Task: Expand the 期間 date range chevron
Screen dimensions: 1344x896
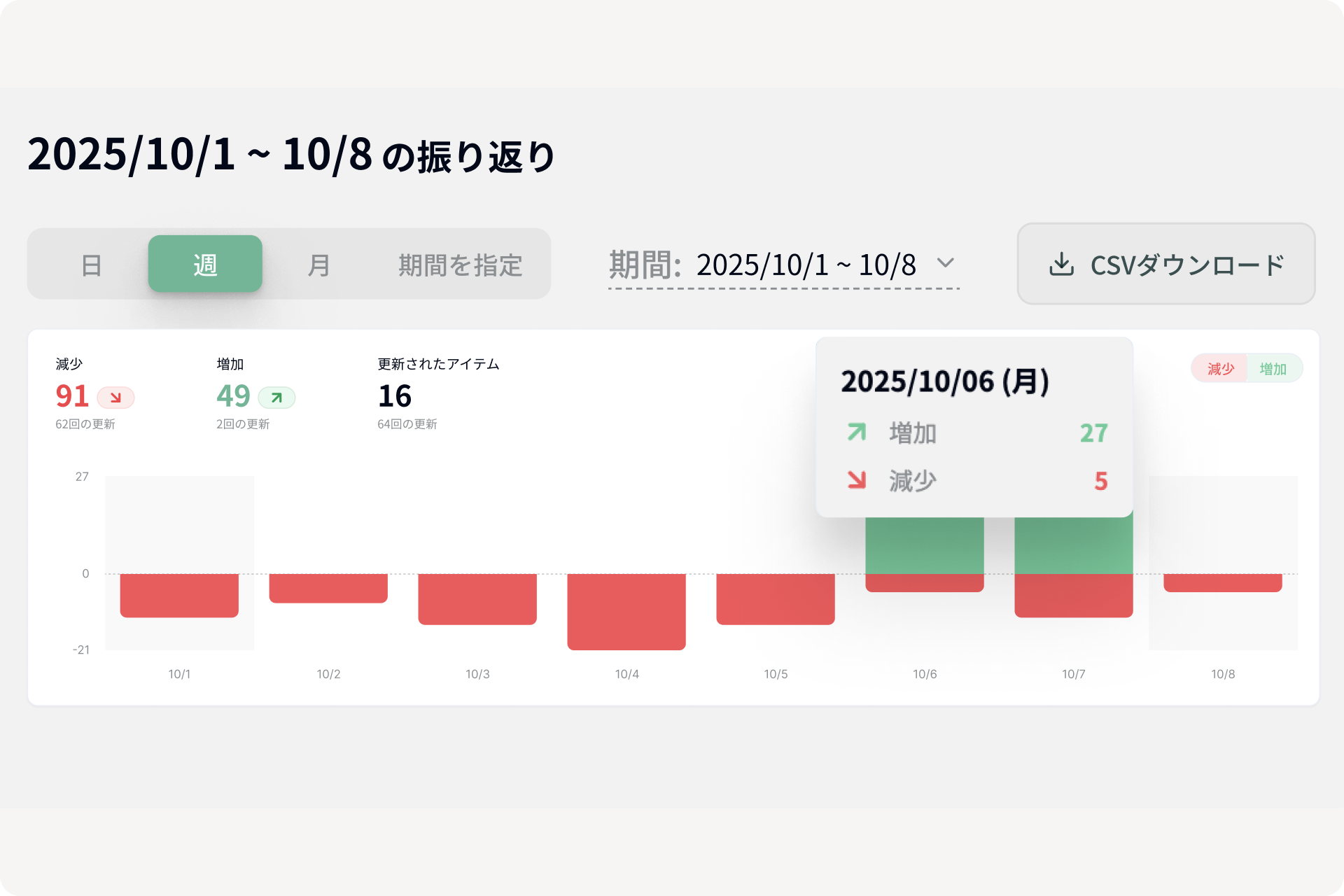Action: coord(945,263)
